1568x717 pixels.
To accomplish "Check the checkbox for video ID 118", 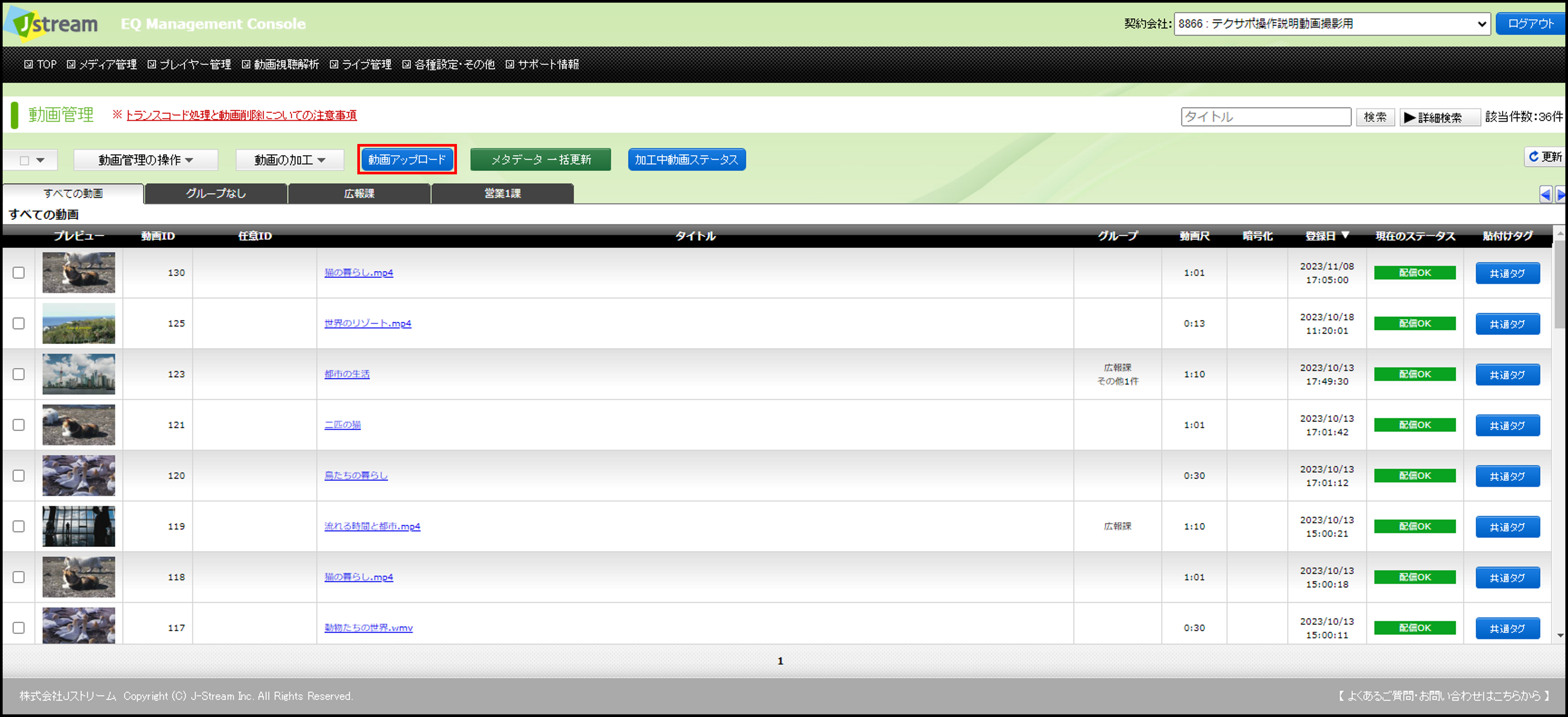I will 19,577.
